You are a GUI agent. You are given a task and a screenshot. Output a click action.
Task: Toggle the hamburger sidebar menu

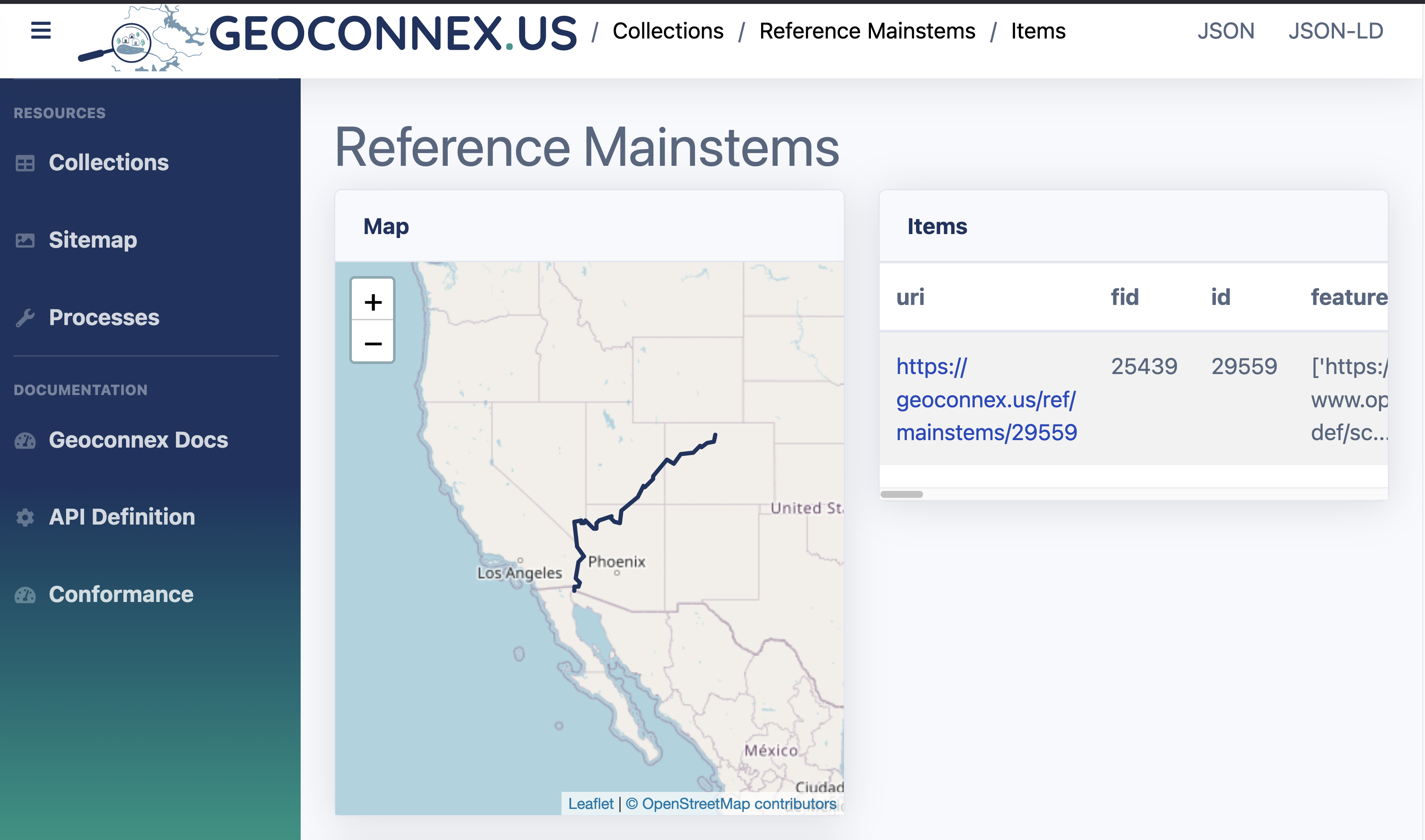(41, 30)
